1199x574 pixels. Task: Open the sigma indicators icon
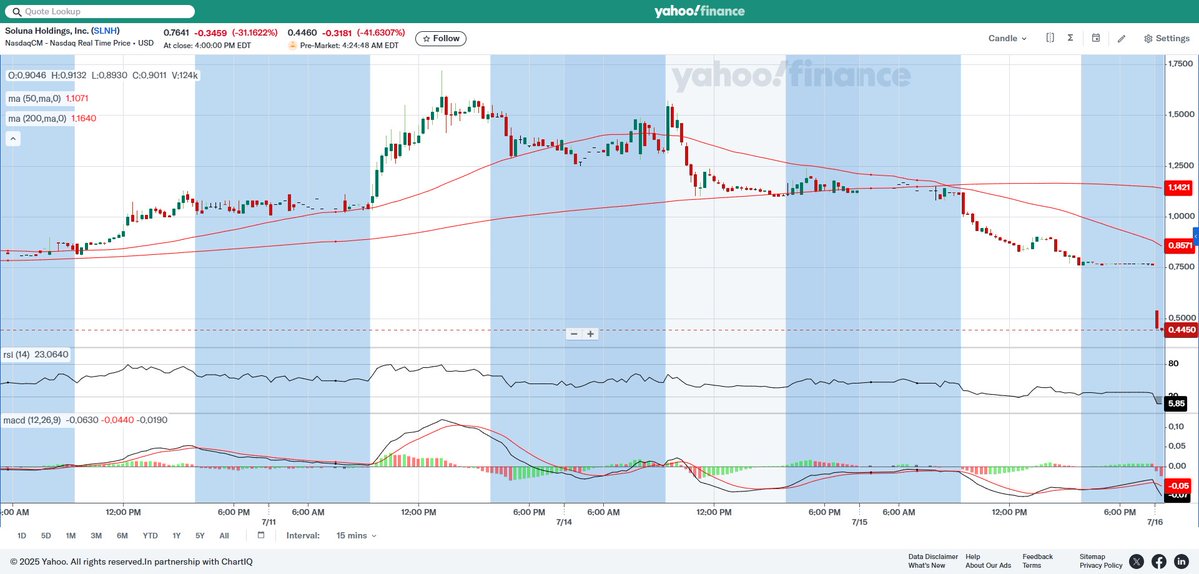[x=1071, y=38]
